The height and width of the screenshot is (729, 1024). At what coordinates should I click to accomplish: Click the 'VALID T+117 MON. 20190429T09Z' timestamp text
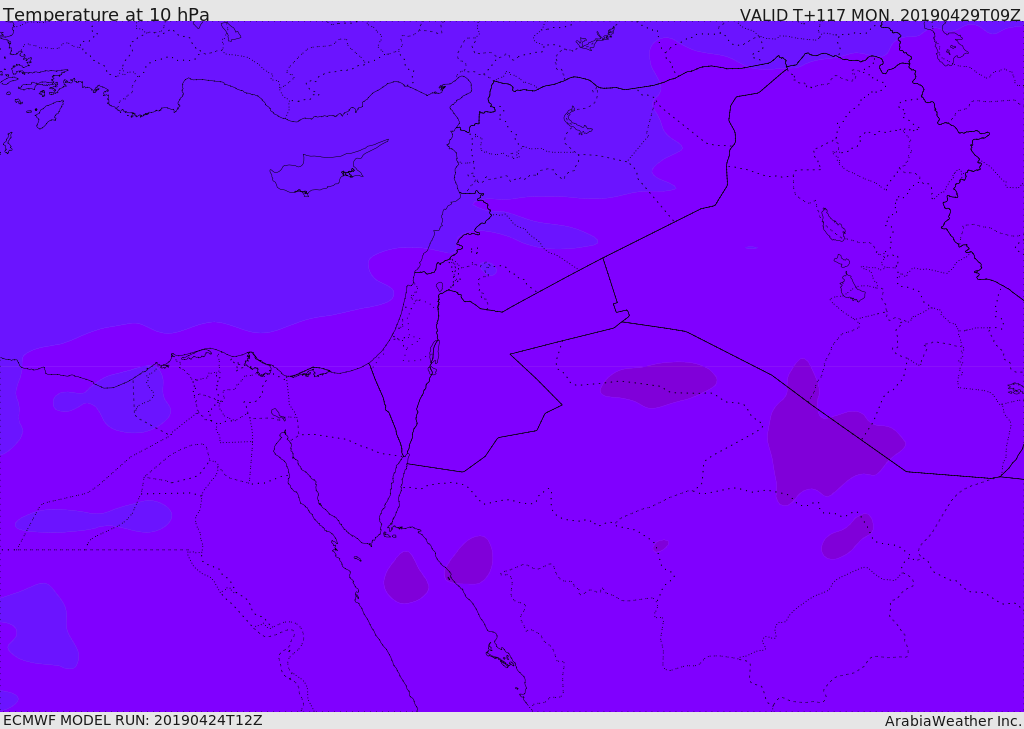[x=880, y=14]
